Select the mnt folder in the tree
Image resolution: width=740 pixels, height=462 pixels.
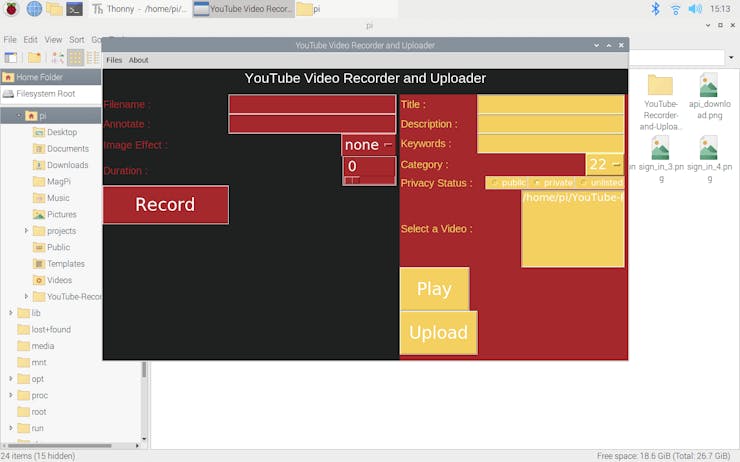32,362
